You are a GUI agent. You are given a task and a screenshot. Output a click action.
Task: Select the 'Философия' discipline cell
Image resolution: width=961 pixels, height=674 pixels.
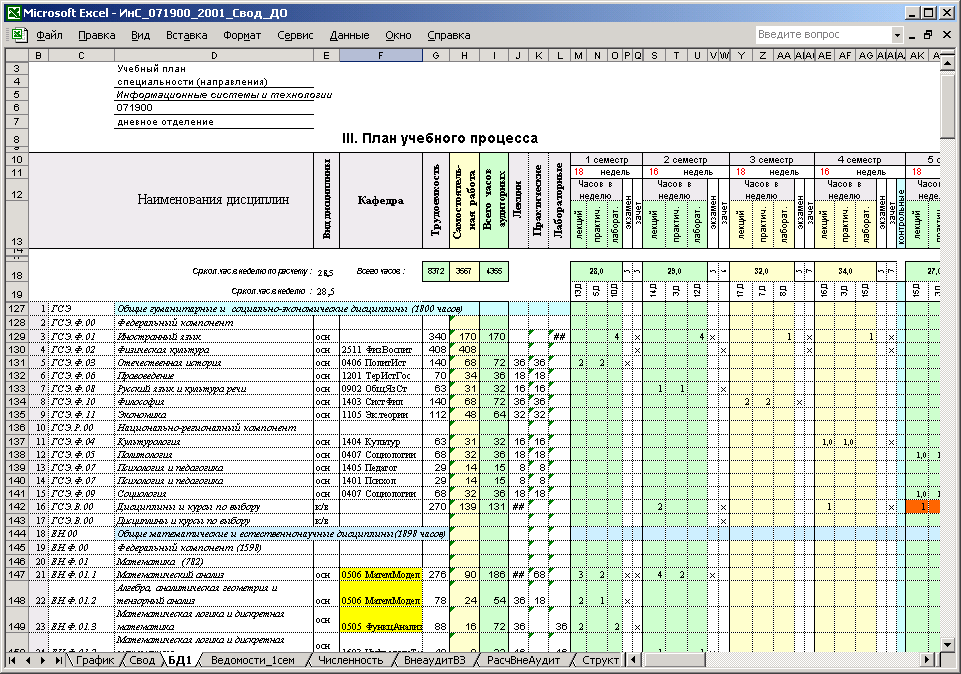[x=214, y=402]
